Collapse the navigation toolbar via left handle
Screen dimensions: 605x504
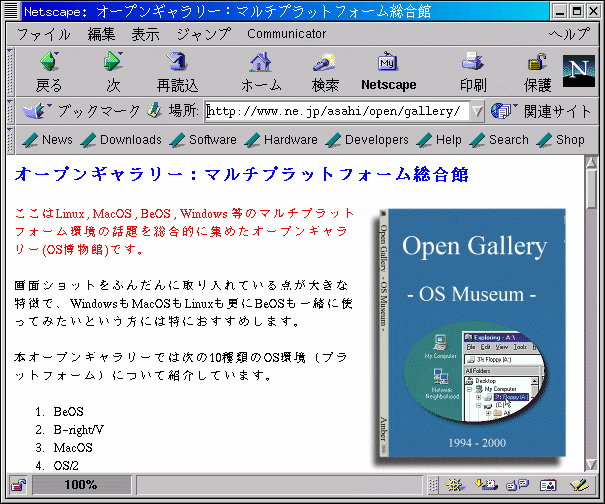[x=10, y=72]
